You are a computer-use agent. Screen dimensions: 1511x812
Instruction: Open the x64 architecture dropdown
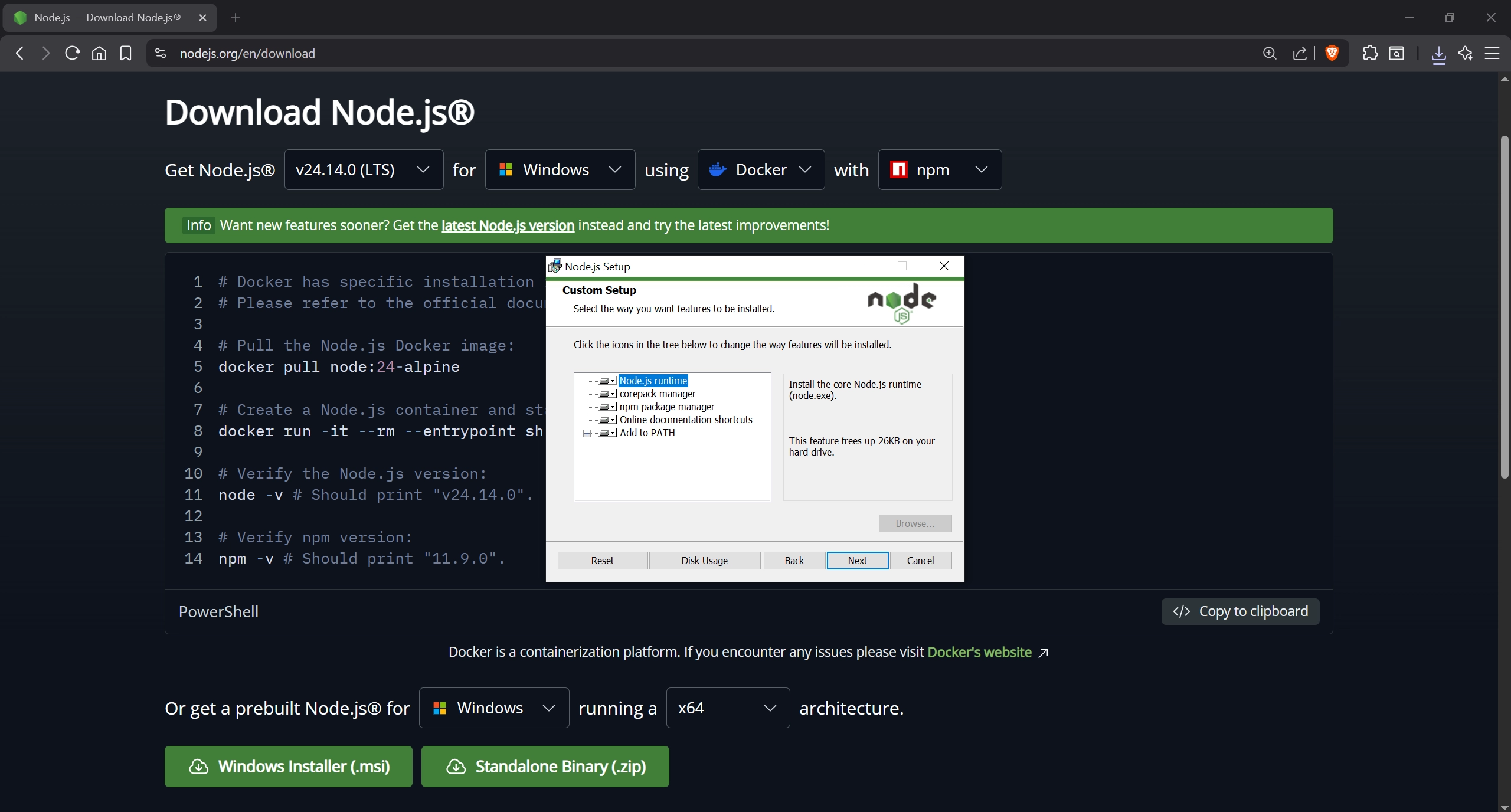(727, 708)
